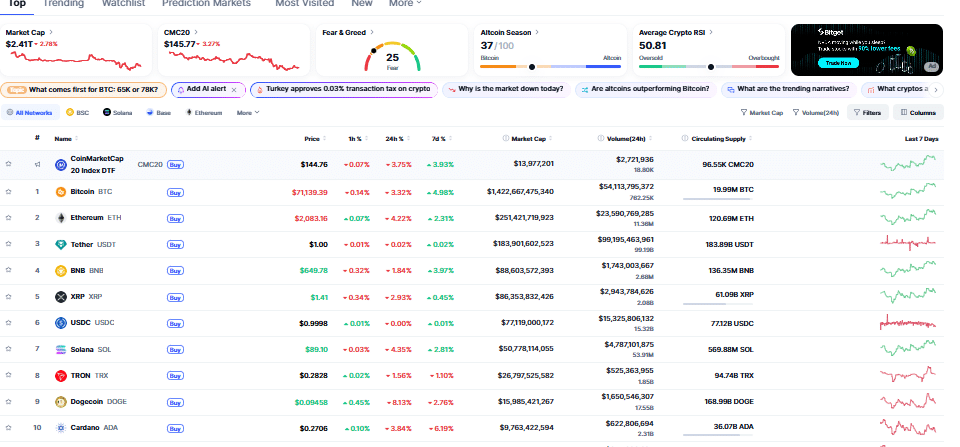960x447 pixels.
Task: Switch to the New tab
Action: pyautogui.click(x=362, y=4)
